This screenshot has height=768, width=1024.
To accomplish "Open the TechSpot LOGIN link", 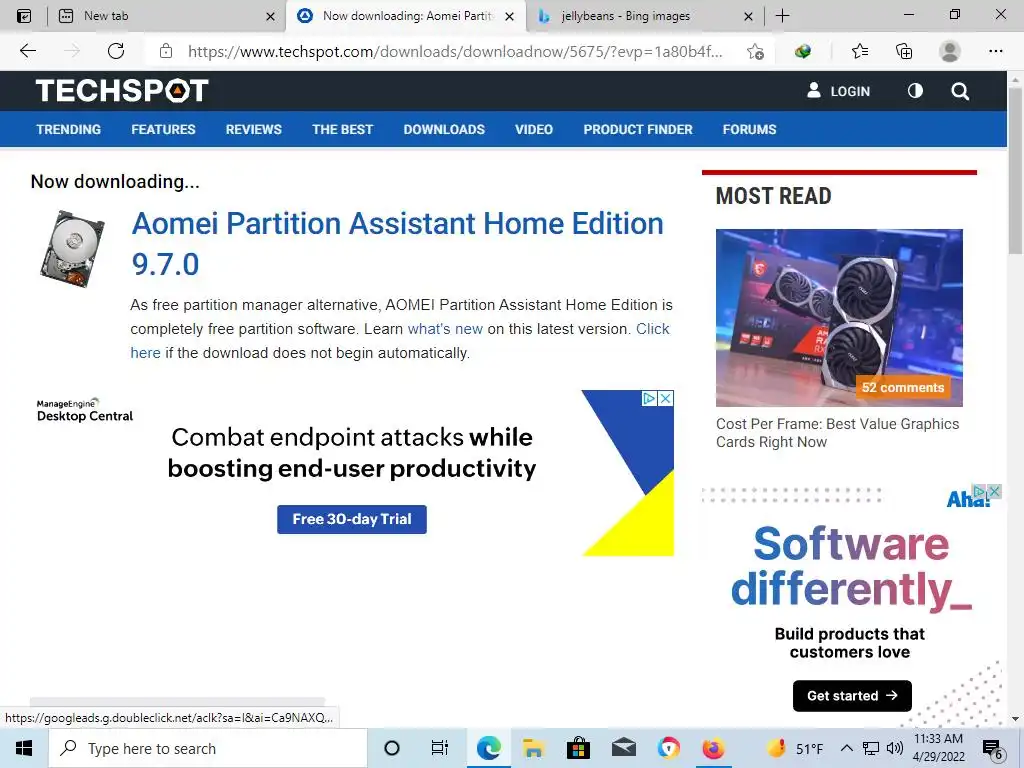I will tap(839, 91).
